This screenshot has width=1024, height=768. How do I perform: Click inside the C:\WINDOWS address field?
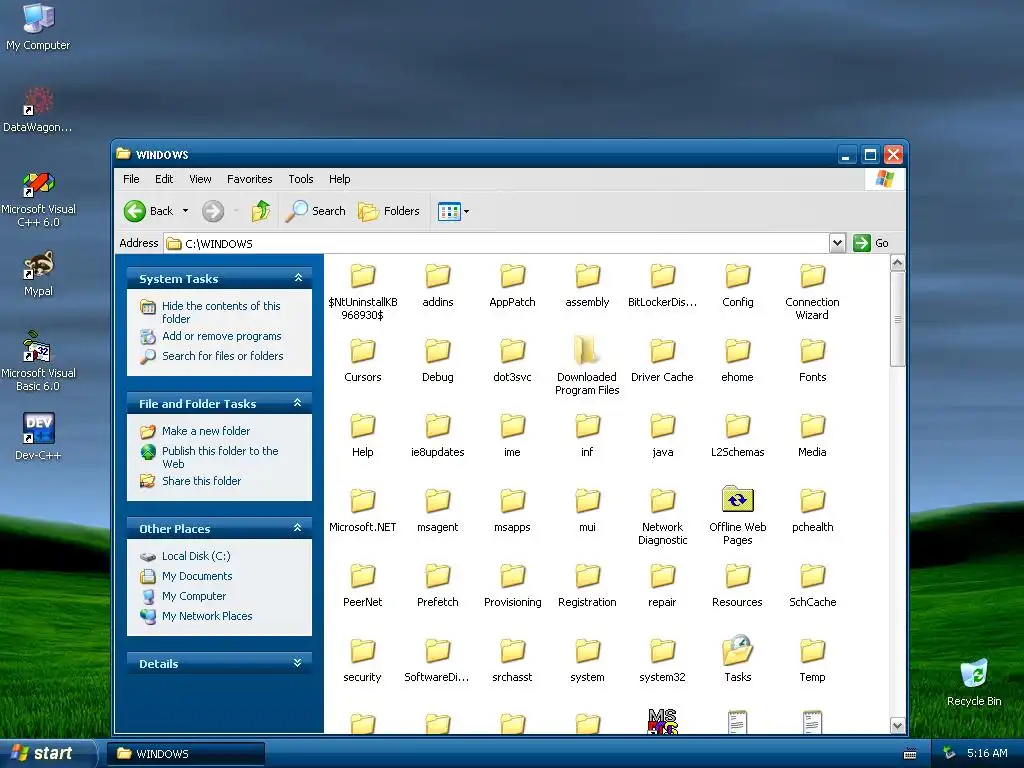pyautogui.click(x=496, y=244)
